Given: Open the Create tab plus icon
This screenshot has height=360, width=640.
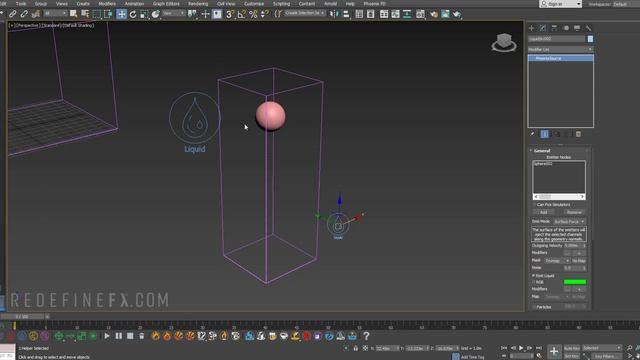Looking at the screenshot, I should pyautogui.click(x=531, y=28).
